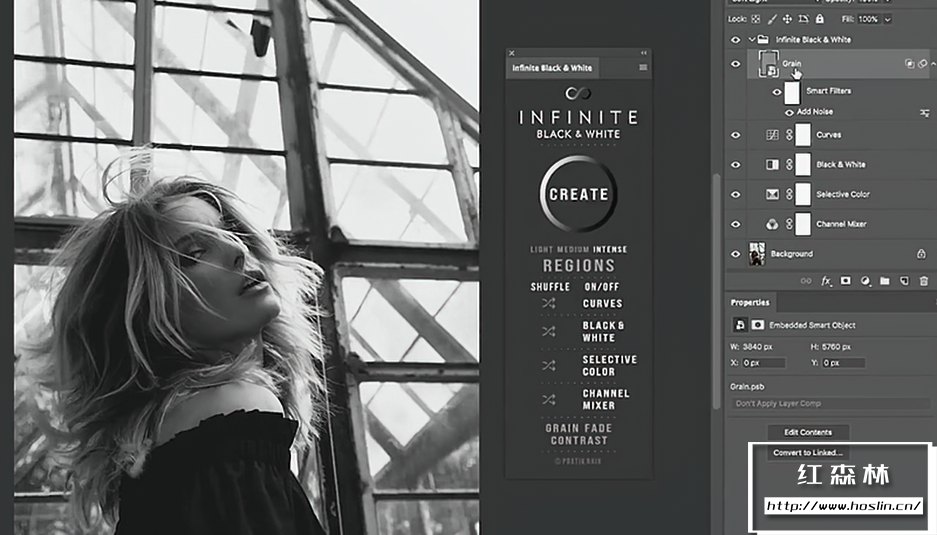Click GRAIN in plugin panel
Screen dimensions: 937x535
[562, 428]
